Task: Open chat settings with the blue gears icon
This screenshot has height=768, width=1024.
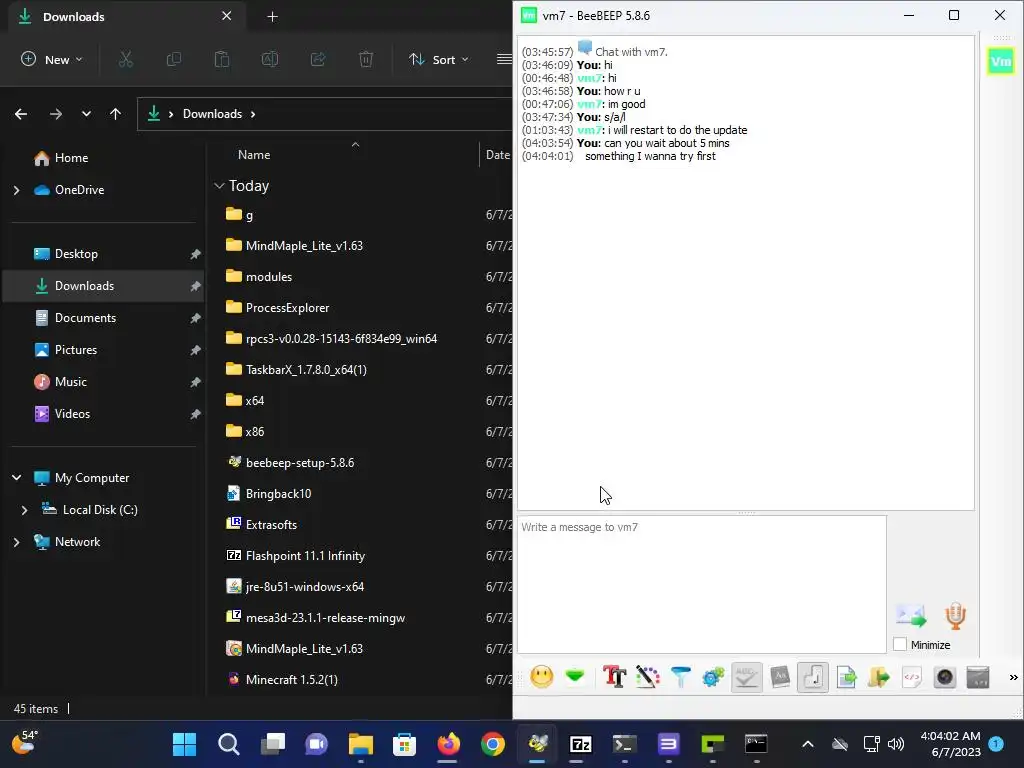Action: pos(713,677)
